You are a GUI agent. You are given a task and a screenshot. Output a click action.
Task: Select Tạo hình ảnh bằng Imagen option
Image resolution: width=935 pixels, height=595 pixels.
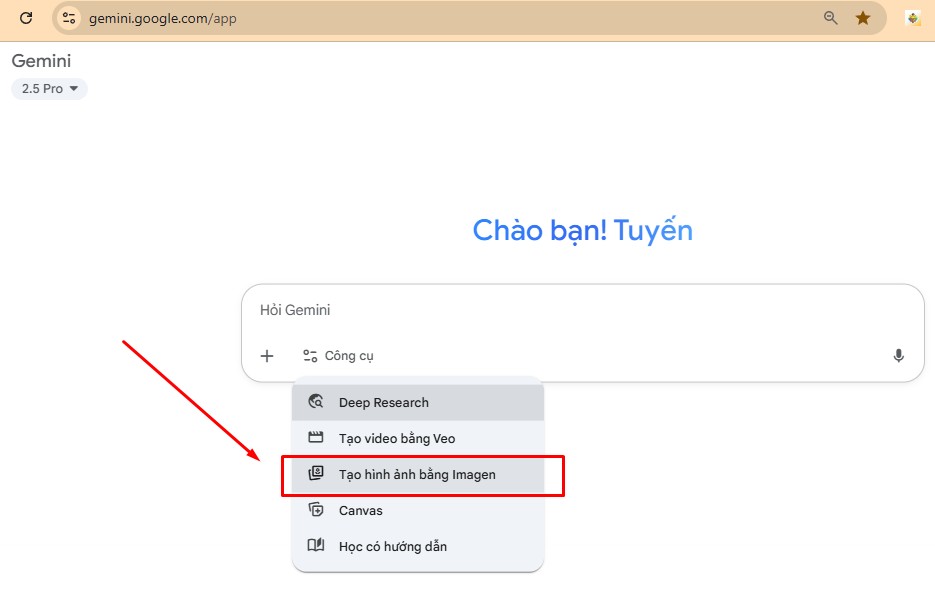tap(417, 475)
